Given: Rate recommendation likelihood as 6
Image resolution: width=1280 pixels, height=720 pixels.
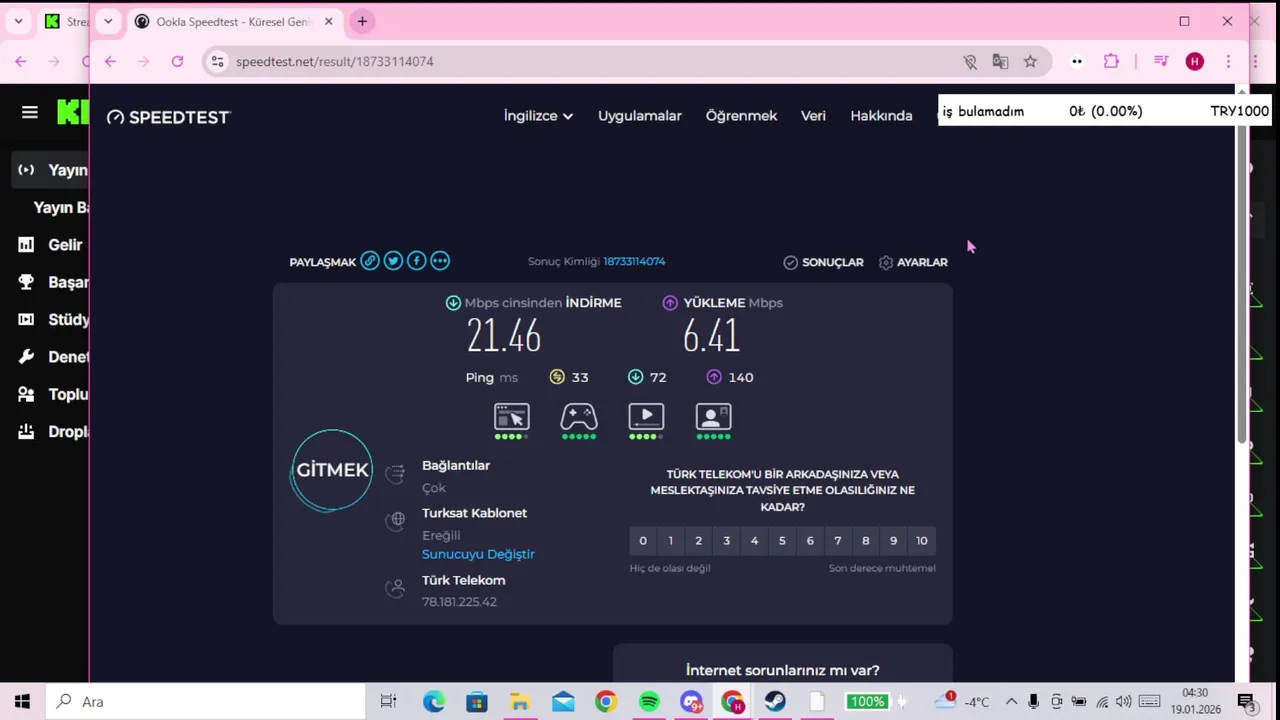Looking at the screenshot, I should [x=810, y=541].
